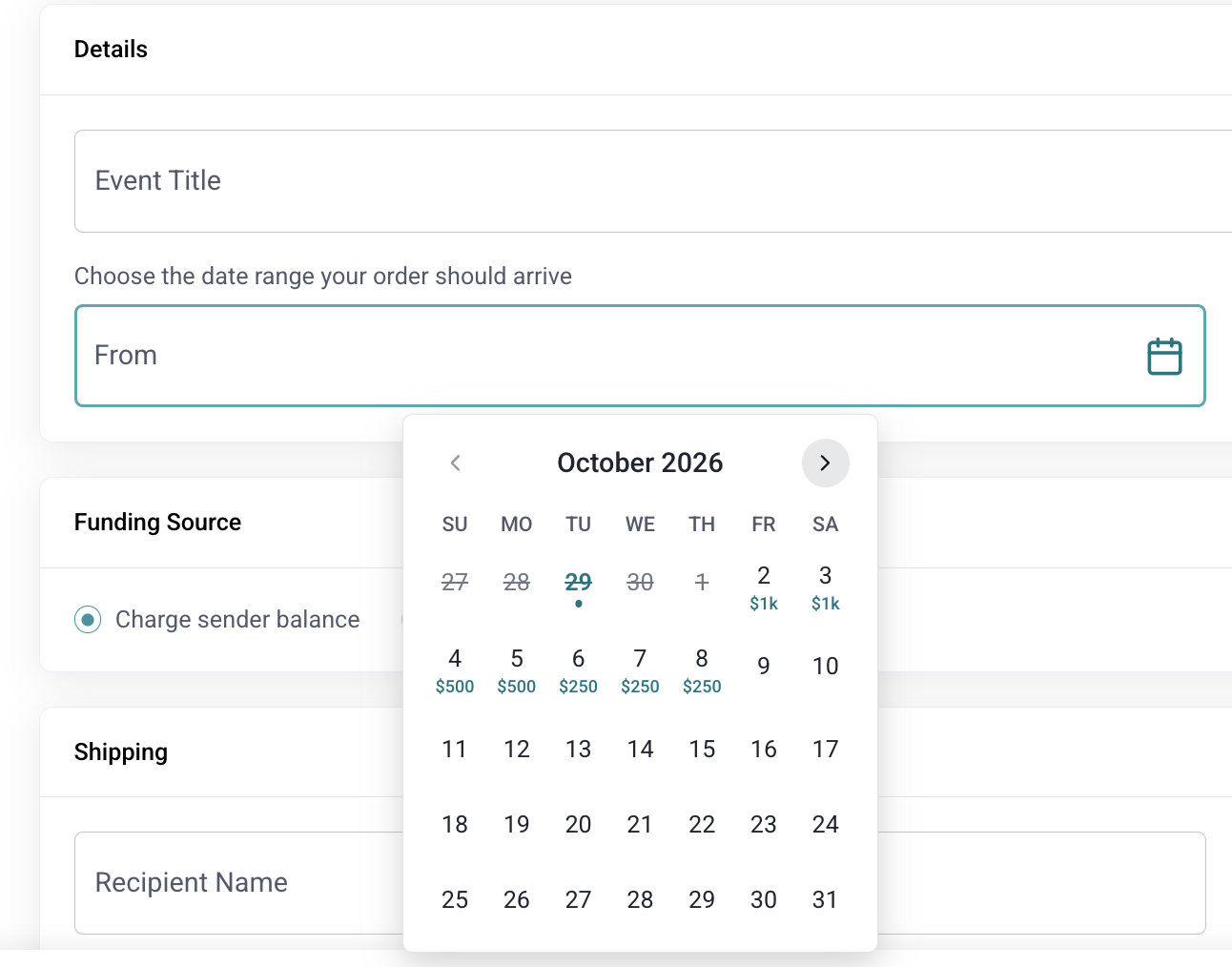Choose Saturday the 24th
1232x967 pixels.
pyautogui.click(x=826, y=825)
